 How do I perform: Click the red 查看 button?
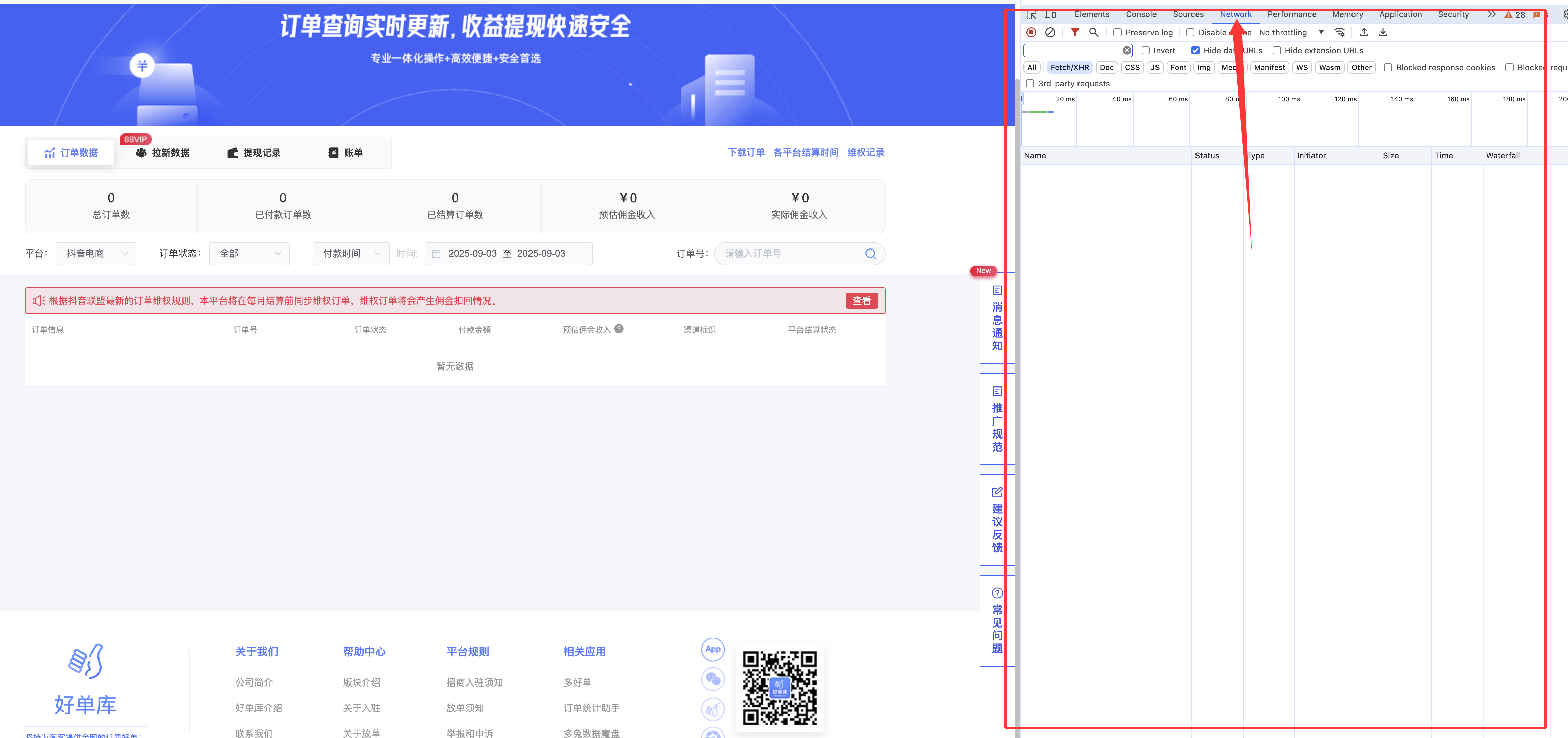click(x=861, y=301)
